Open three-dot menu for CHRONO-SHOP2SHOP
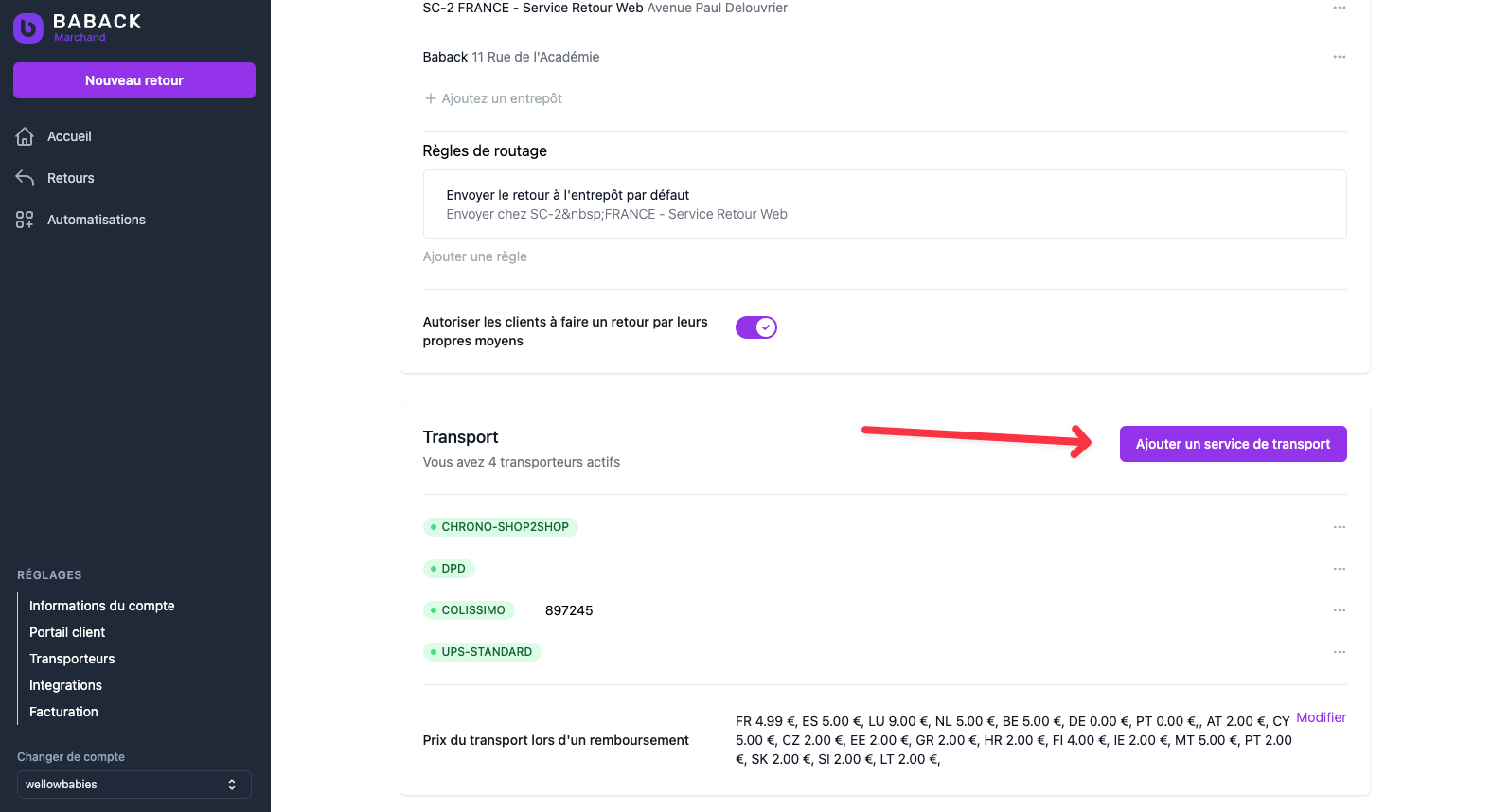Image resolution: width=1492 pixels, height=812 pixels. point(1339,527)
